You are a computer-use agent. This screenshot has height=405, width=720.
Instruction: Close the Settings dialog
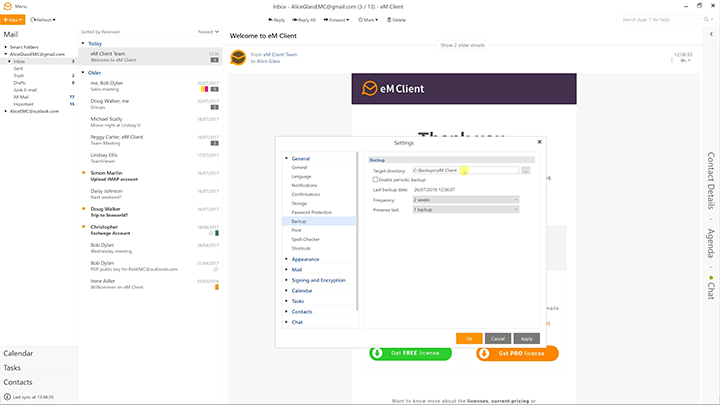[540, 142]
